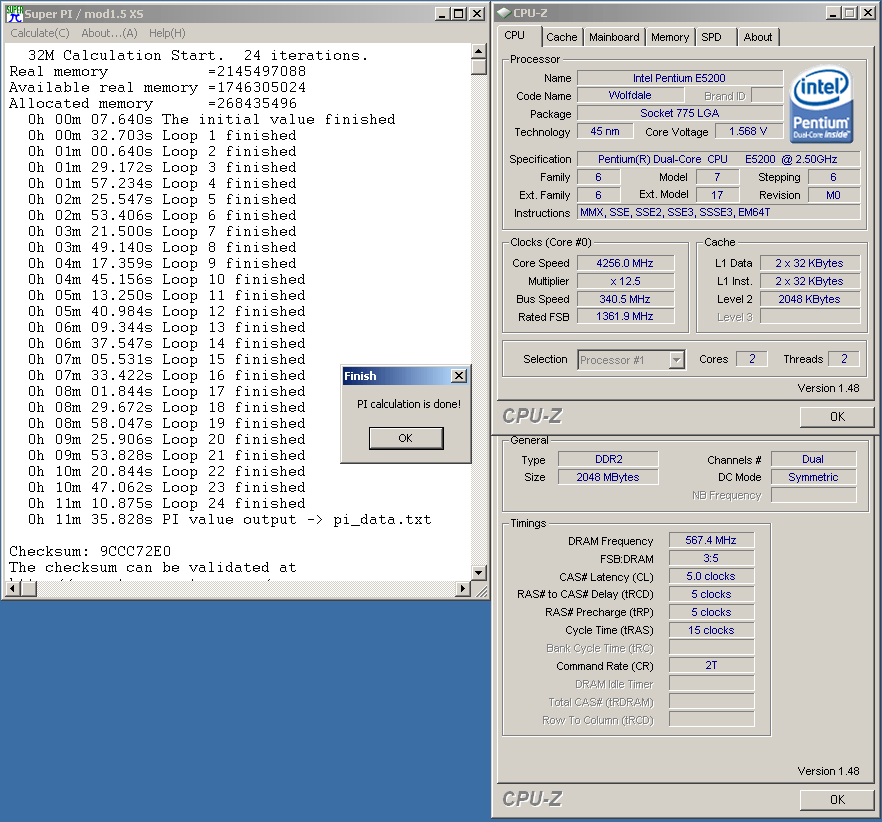882x822 pixels.
Task: Click the 'Loop 24 finished' line in Super PI
Action: click(x=167, y=504)
